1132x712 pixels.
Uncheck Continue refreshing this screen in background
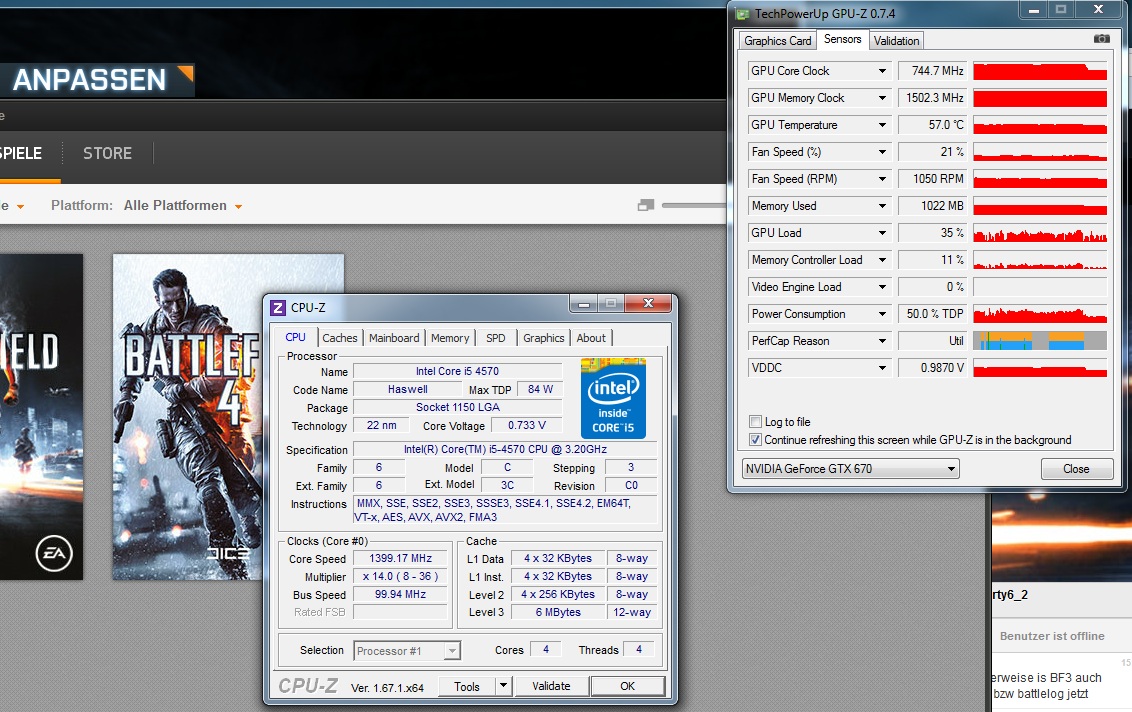[x=755, y=440]
